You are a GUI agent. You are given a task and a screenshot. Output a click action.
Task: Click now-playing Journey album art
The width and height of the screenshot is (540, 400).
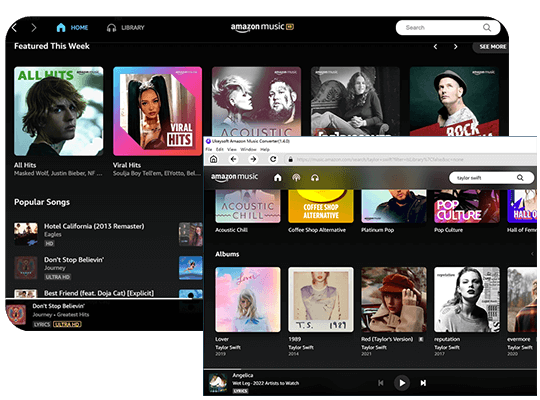pyautogui.click(x=16, y=315)
